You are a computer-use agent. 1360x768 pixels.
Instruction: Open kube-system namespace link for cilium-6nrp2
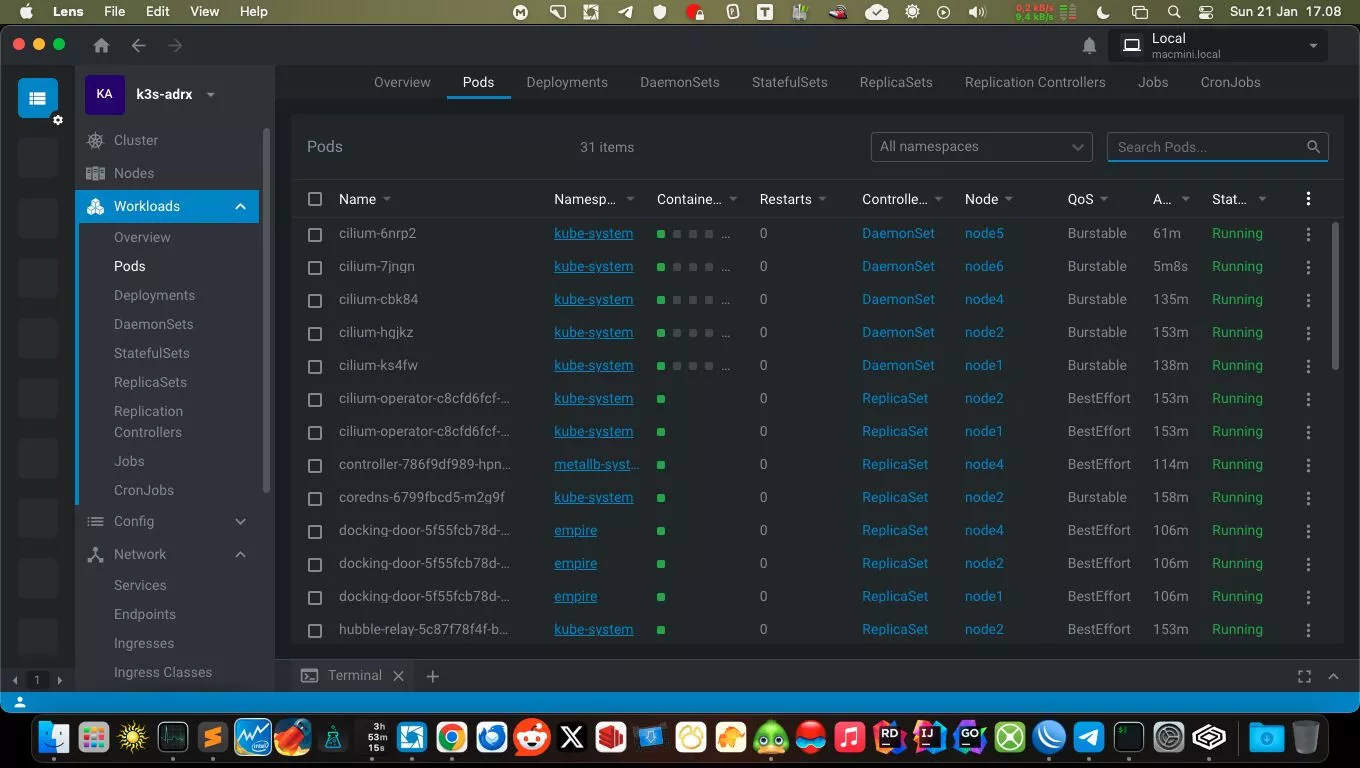[593, 233]
